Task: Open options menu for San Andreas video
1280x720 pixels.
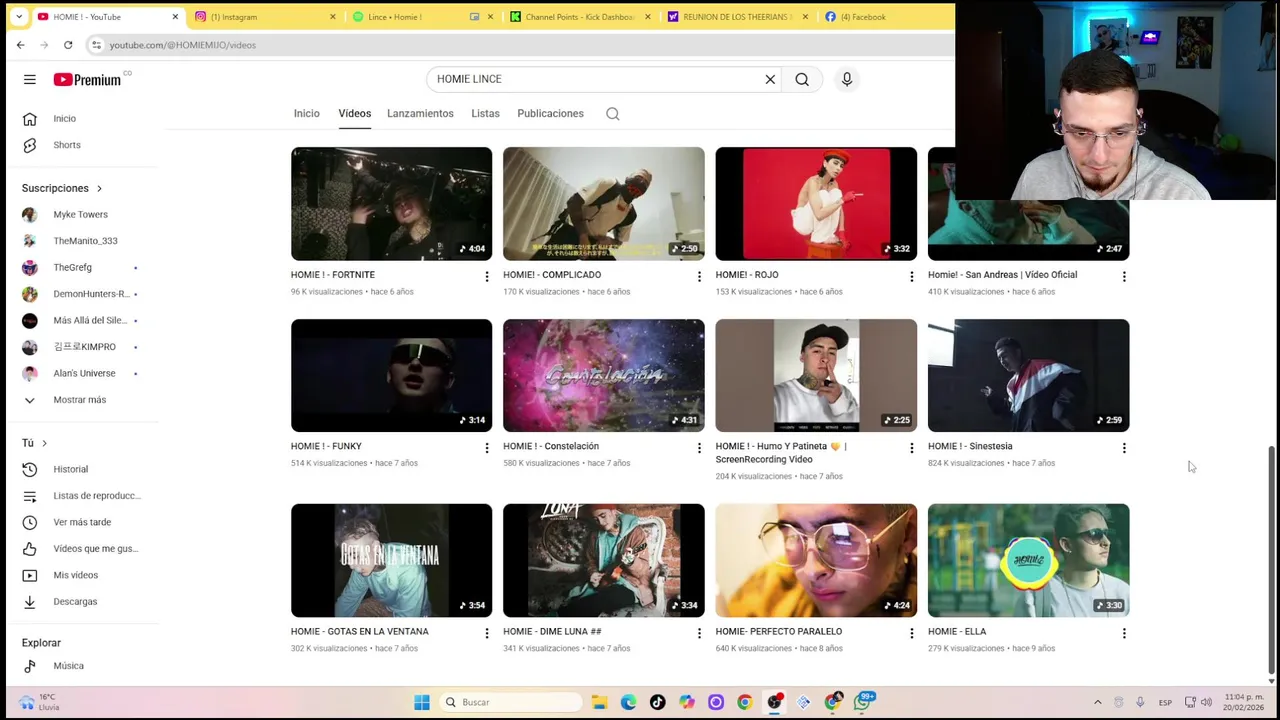Action: click(x=1124, y=276)
